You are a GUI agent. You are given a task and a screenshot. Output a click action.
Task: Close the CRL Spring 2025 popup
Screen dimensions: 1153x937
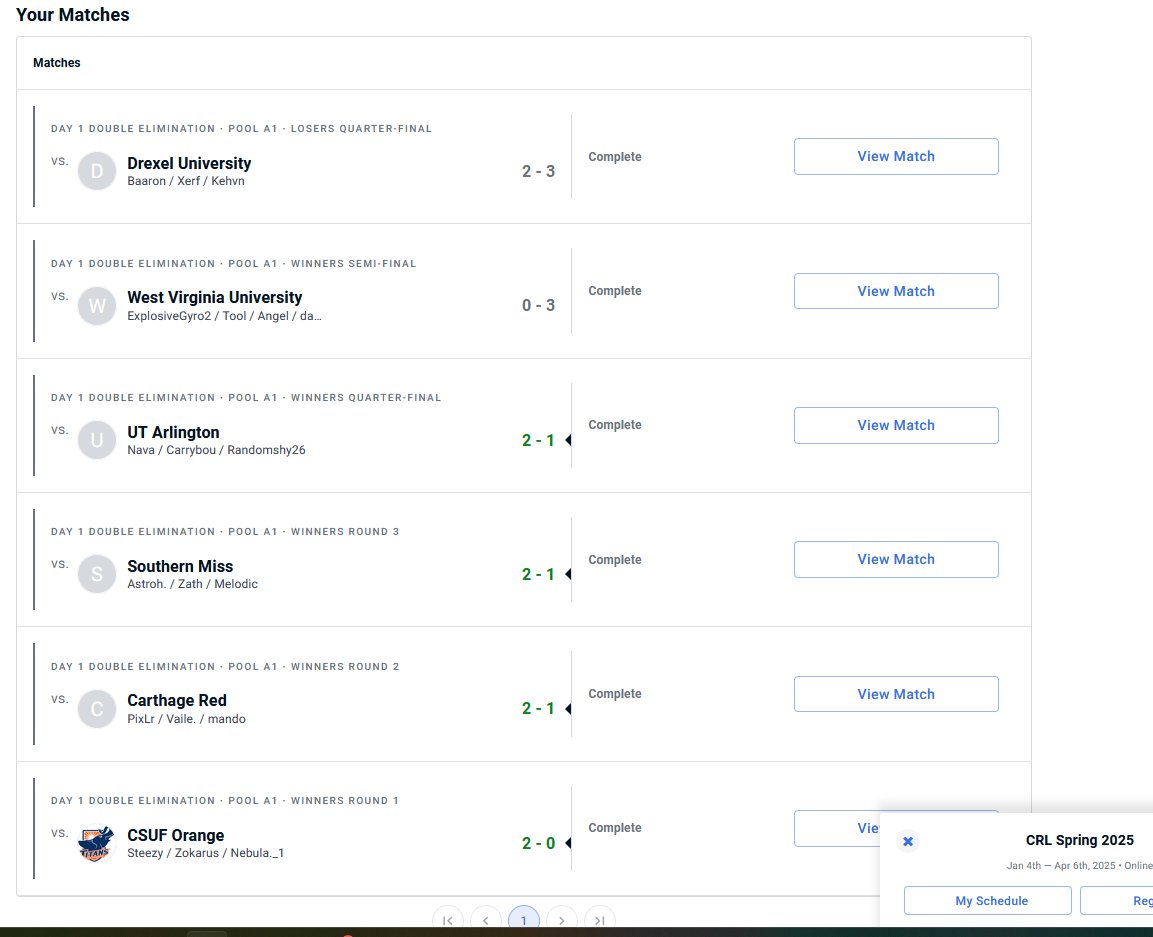pyautogui.click(x=908, y=841)
